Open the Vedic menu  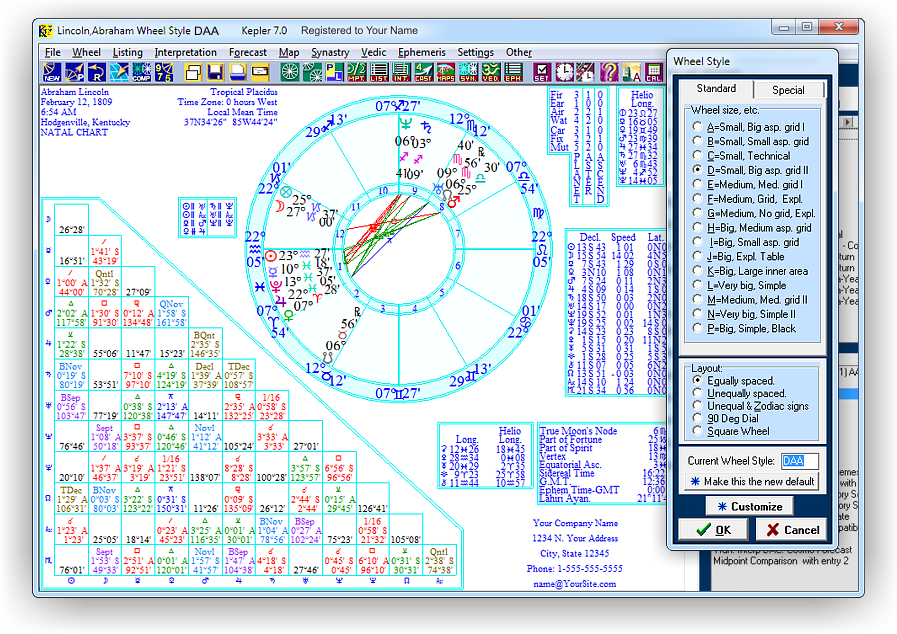point(374,52)
